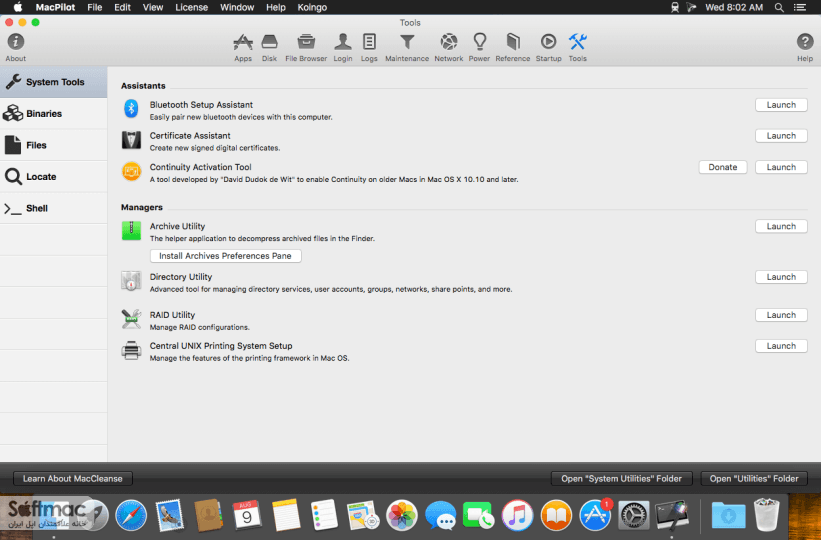This screenshot has width=821, height=540.
Task: Open Safari from the Dock
Action: coord(131,515)
